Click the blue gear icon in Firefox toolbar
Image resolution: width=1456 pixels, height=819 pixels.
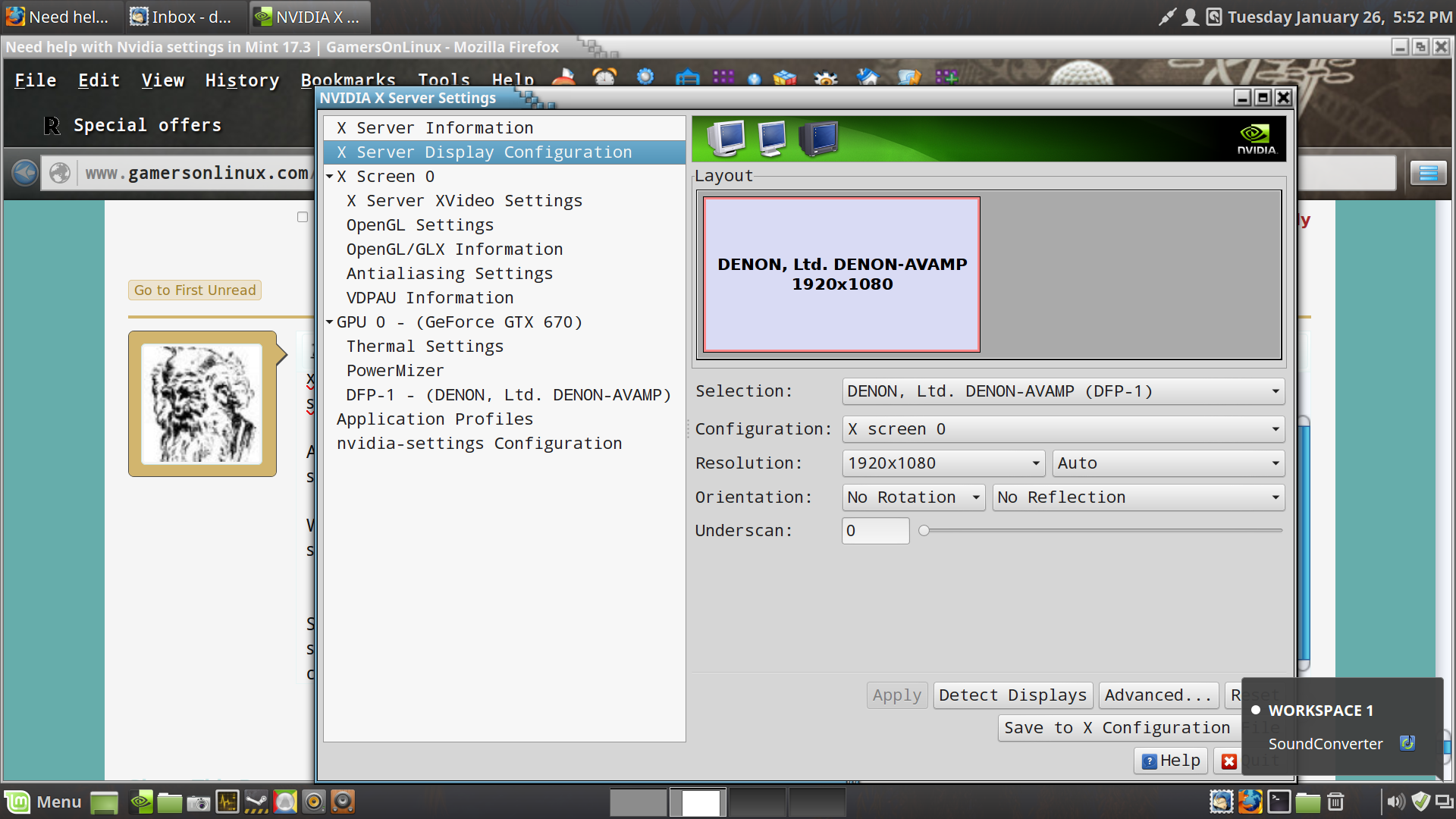(645, 77)
